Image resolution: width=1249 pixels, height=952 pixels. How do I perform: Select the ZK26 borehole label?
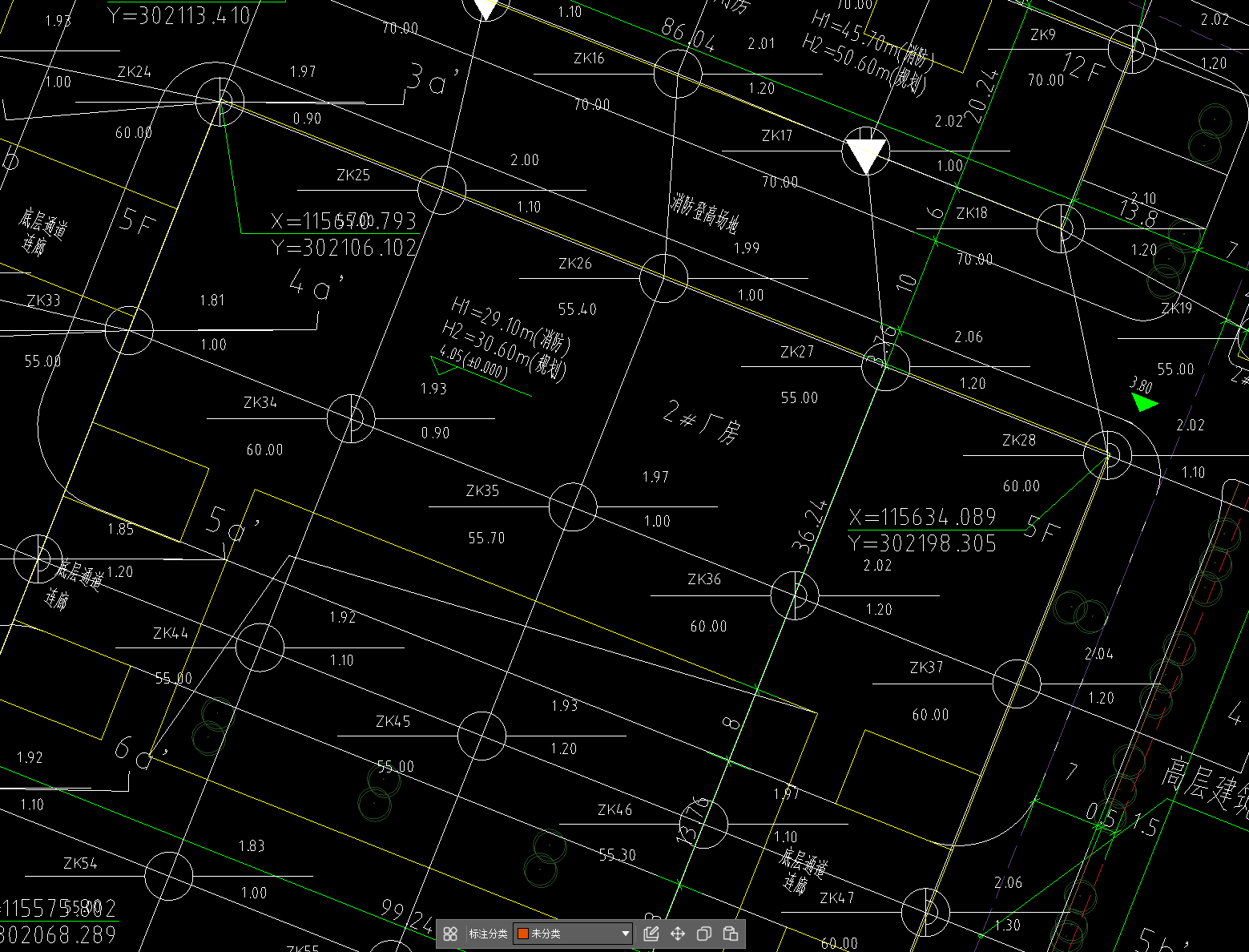coord(575,263)
